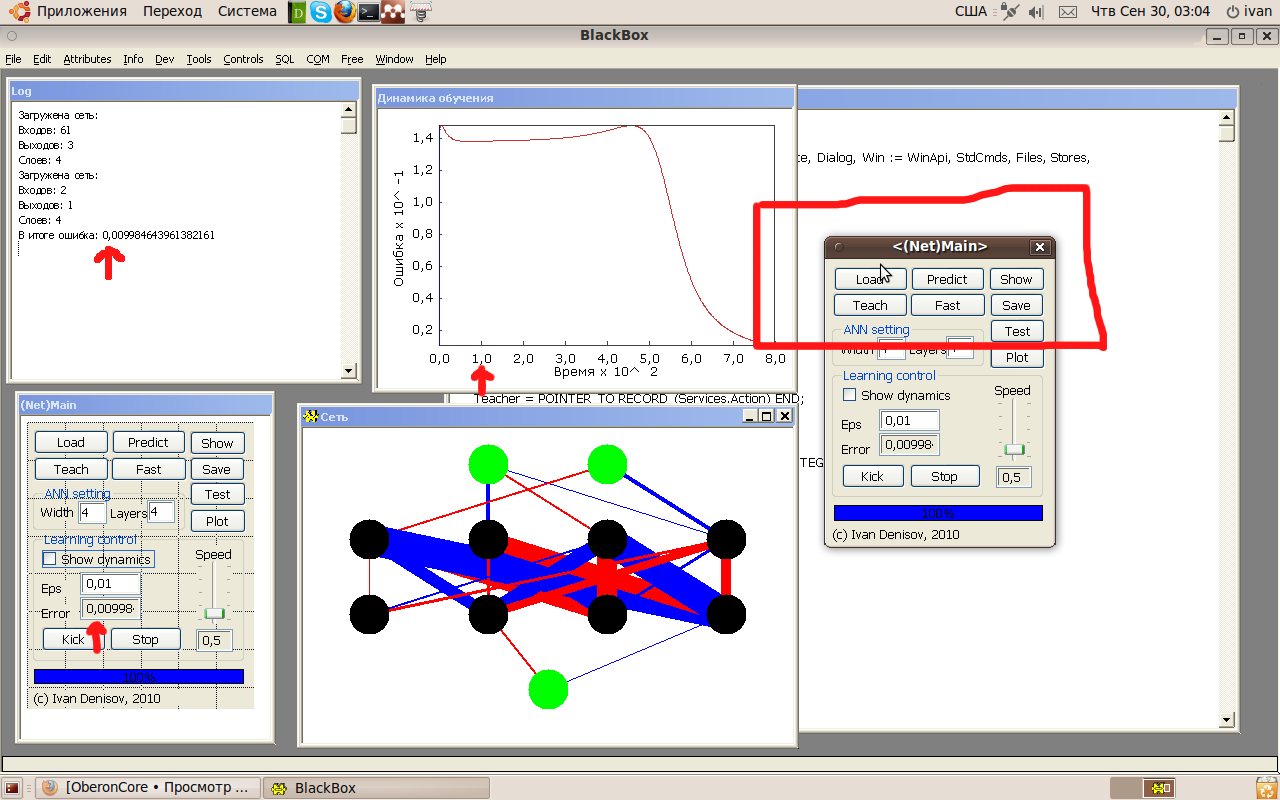Open the mail envelope indicator

(x=1068, y=12)
